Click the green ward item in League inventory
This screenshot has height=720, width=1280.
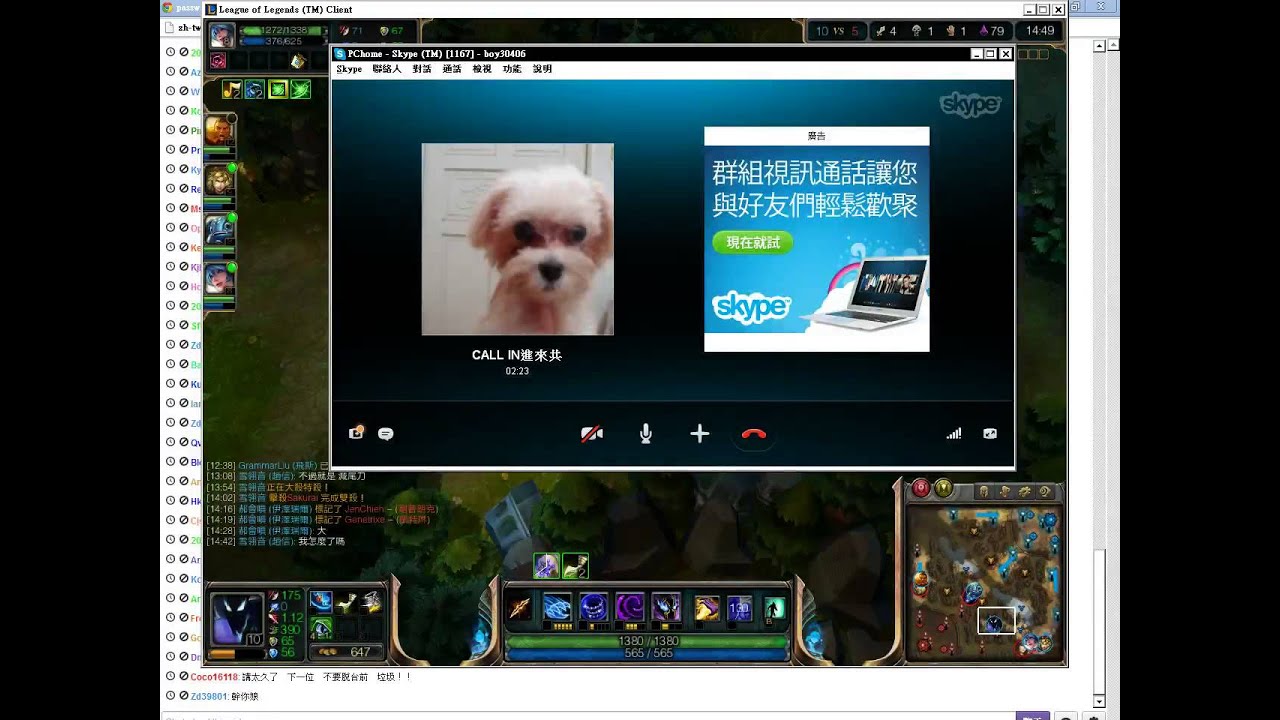[320, 628]
